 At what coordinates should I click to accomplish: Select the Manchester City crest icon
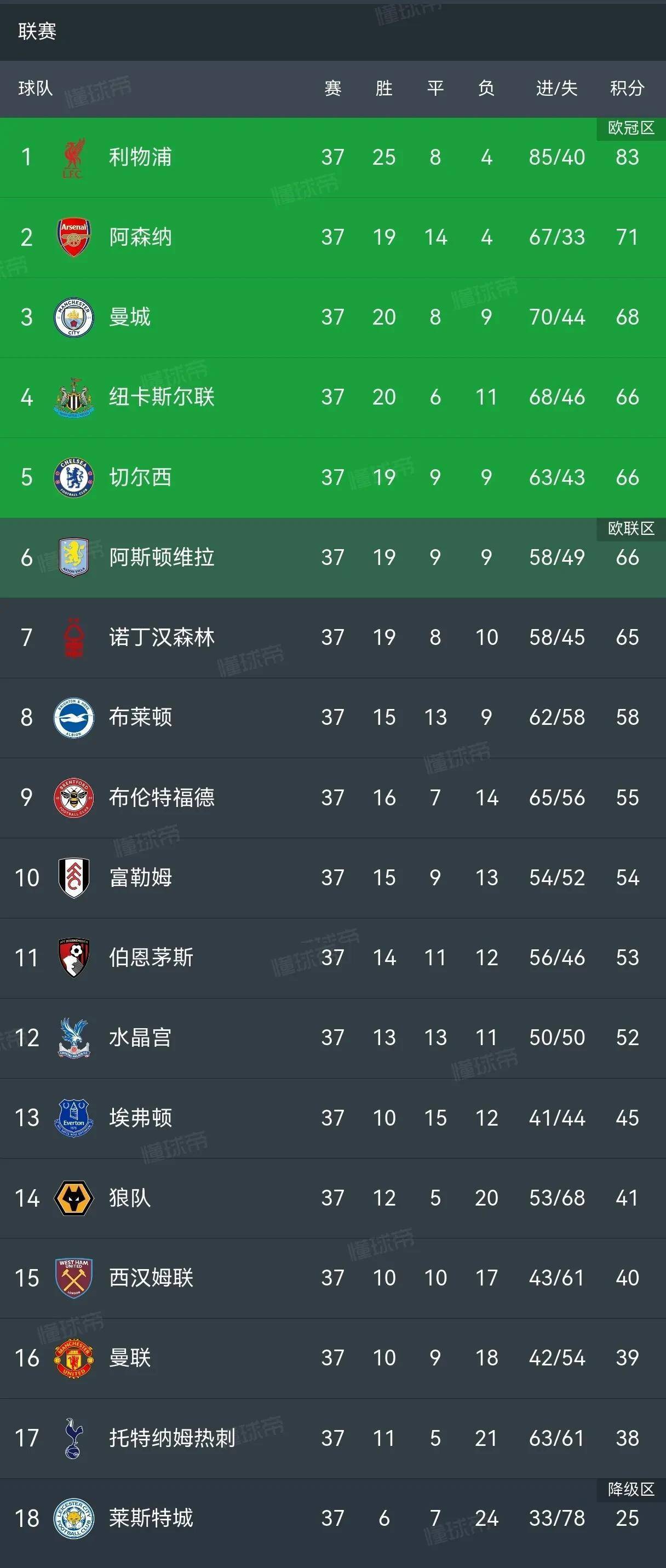tap(73, 317)
